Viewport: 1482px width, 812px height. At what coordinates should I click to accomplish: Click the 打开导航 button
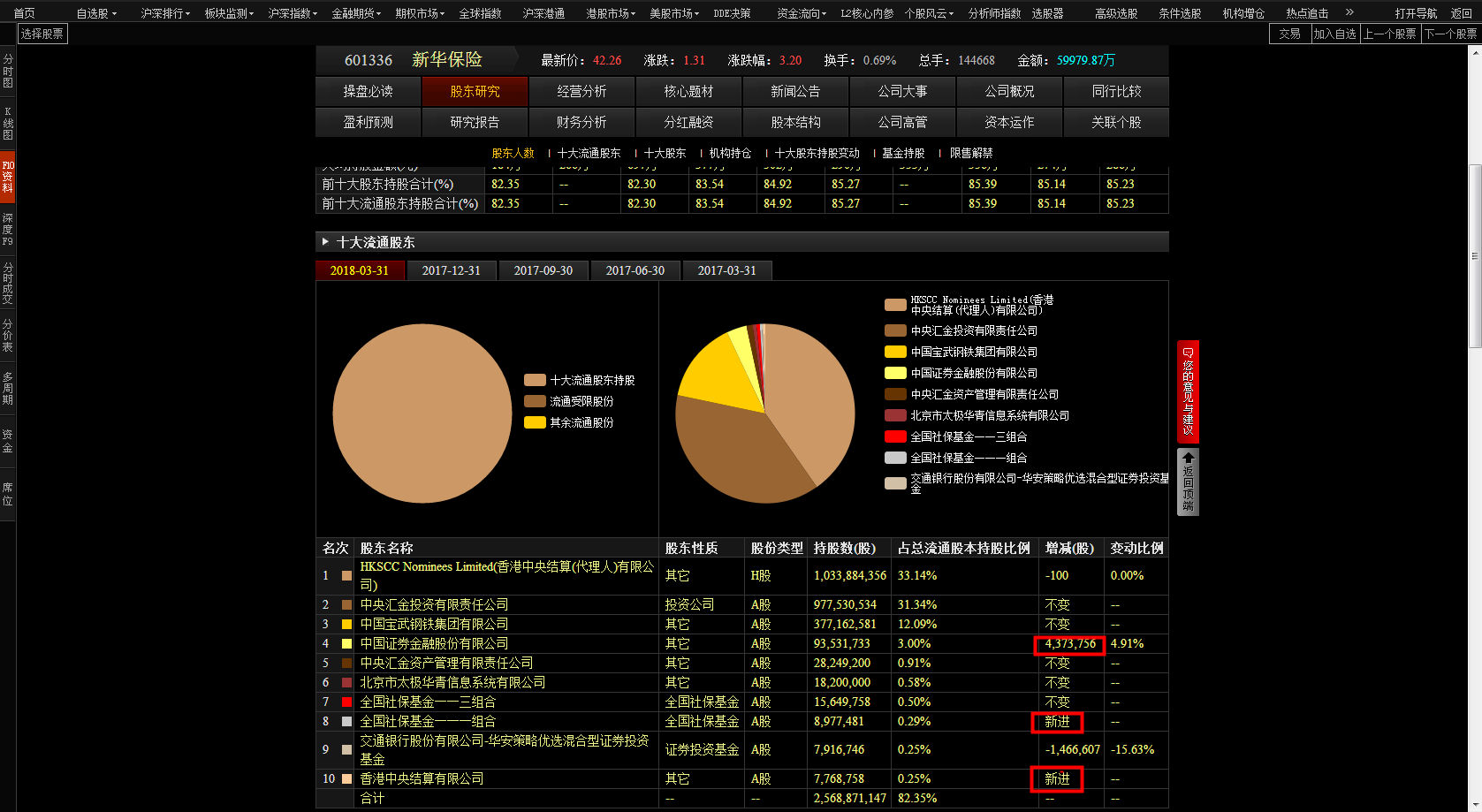pos(1416,13)
